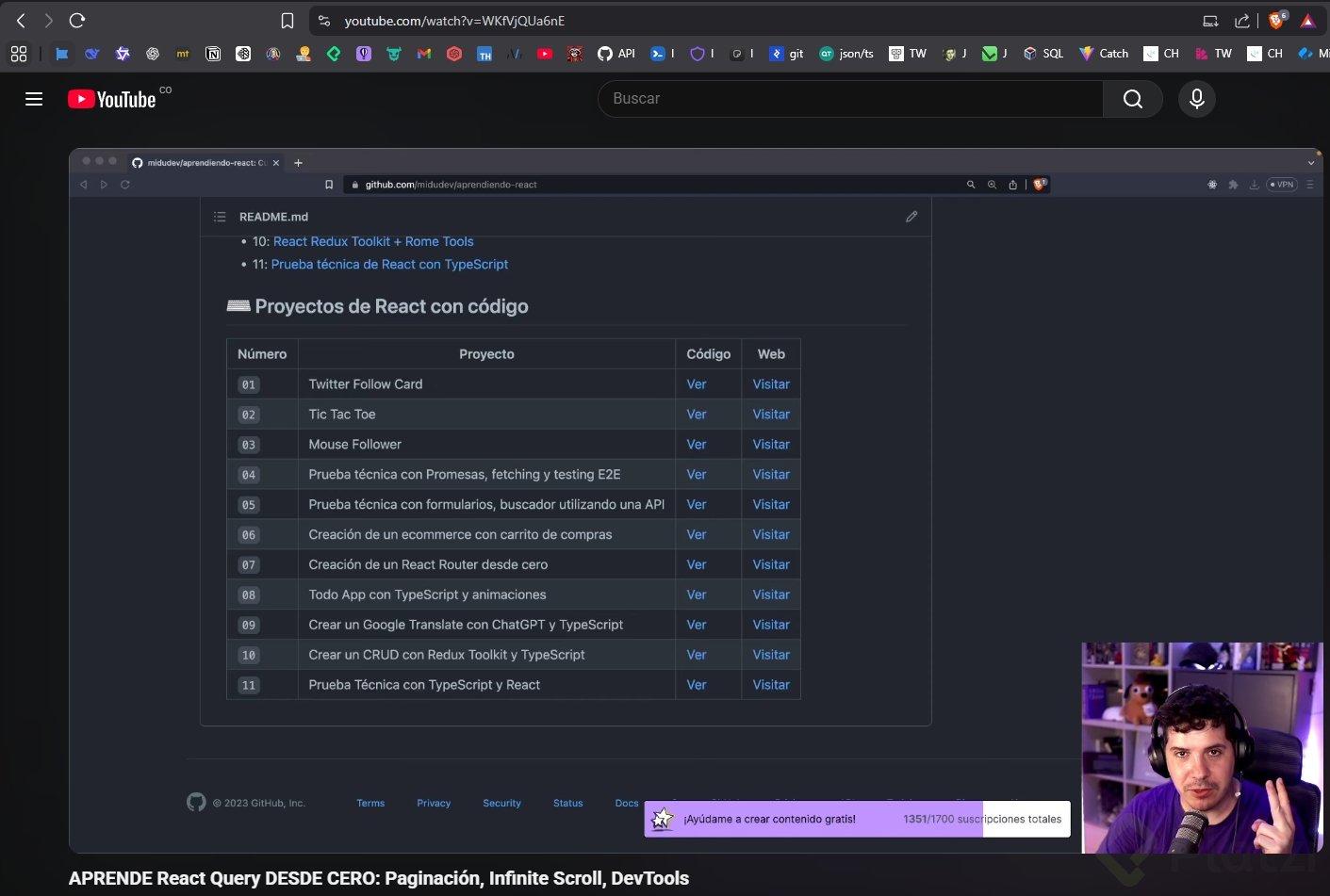This screenshot has width=1330, height=896.
Task: Open the Brave Rewards triangle icon
Action: pos(1307,21)
